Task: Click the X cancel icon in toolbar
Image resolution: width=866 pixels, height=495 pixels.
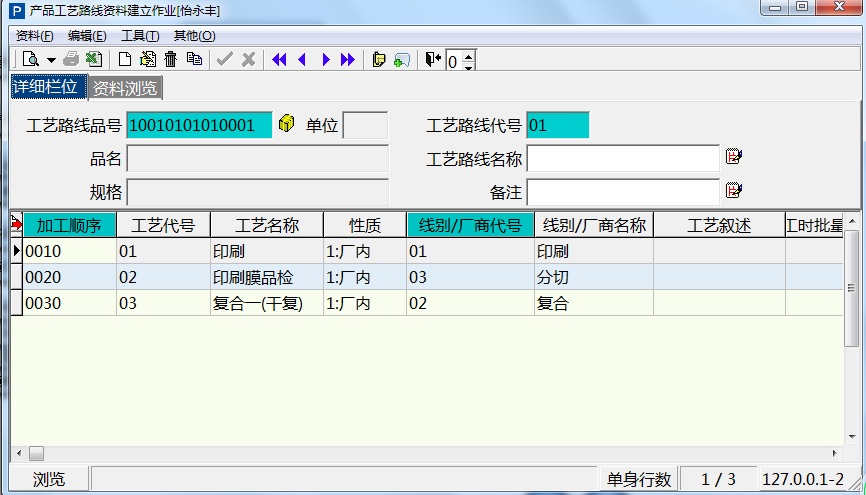Action: click(x=249, y=59)
